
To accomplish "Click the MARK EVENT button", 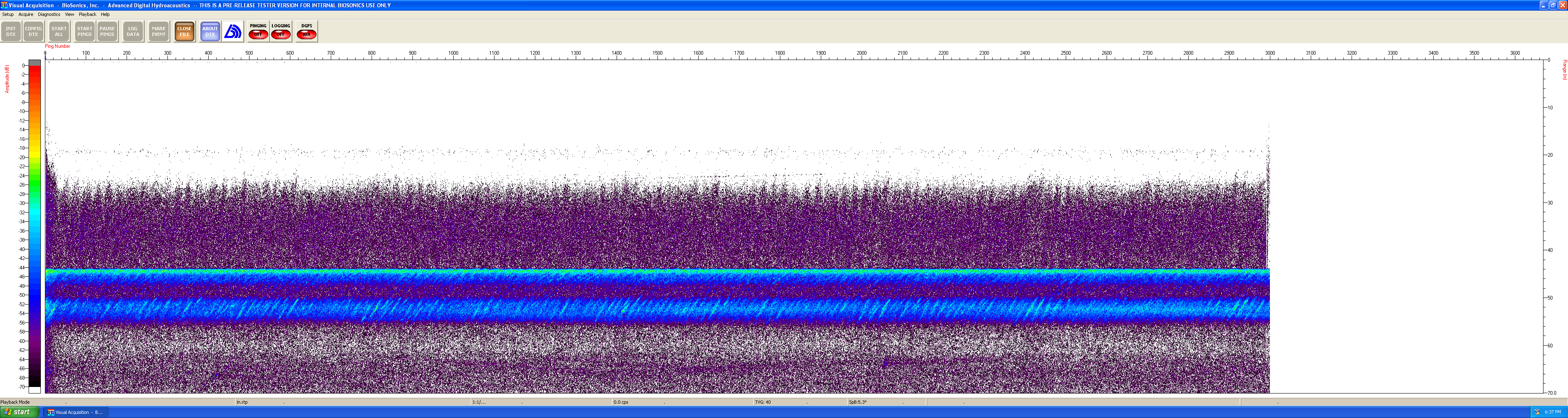I will click(x=159, y=32).
